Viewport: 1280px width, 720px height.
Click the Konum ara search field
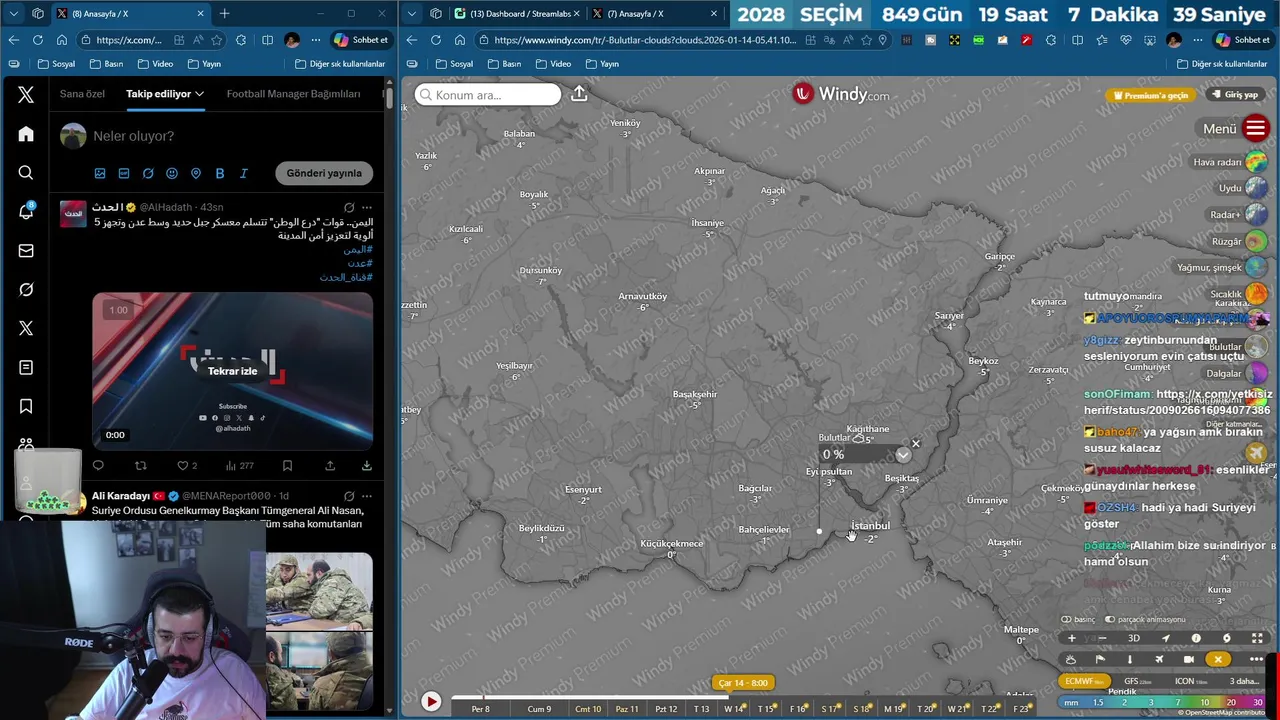488,95
